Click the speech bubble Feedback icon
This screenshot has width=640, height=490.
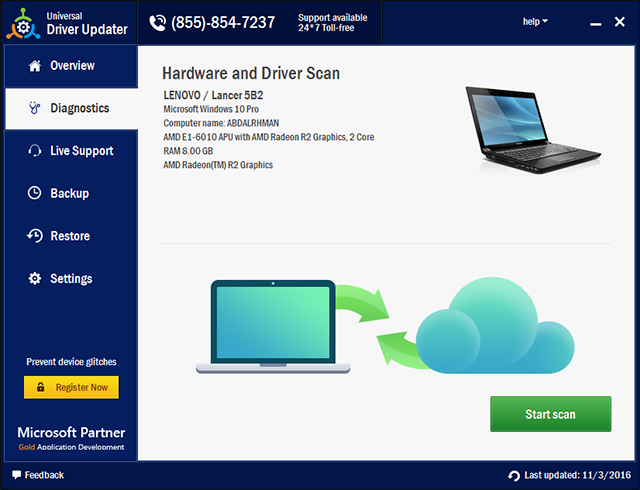point(16,475)
